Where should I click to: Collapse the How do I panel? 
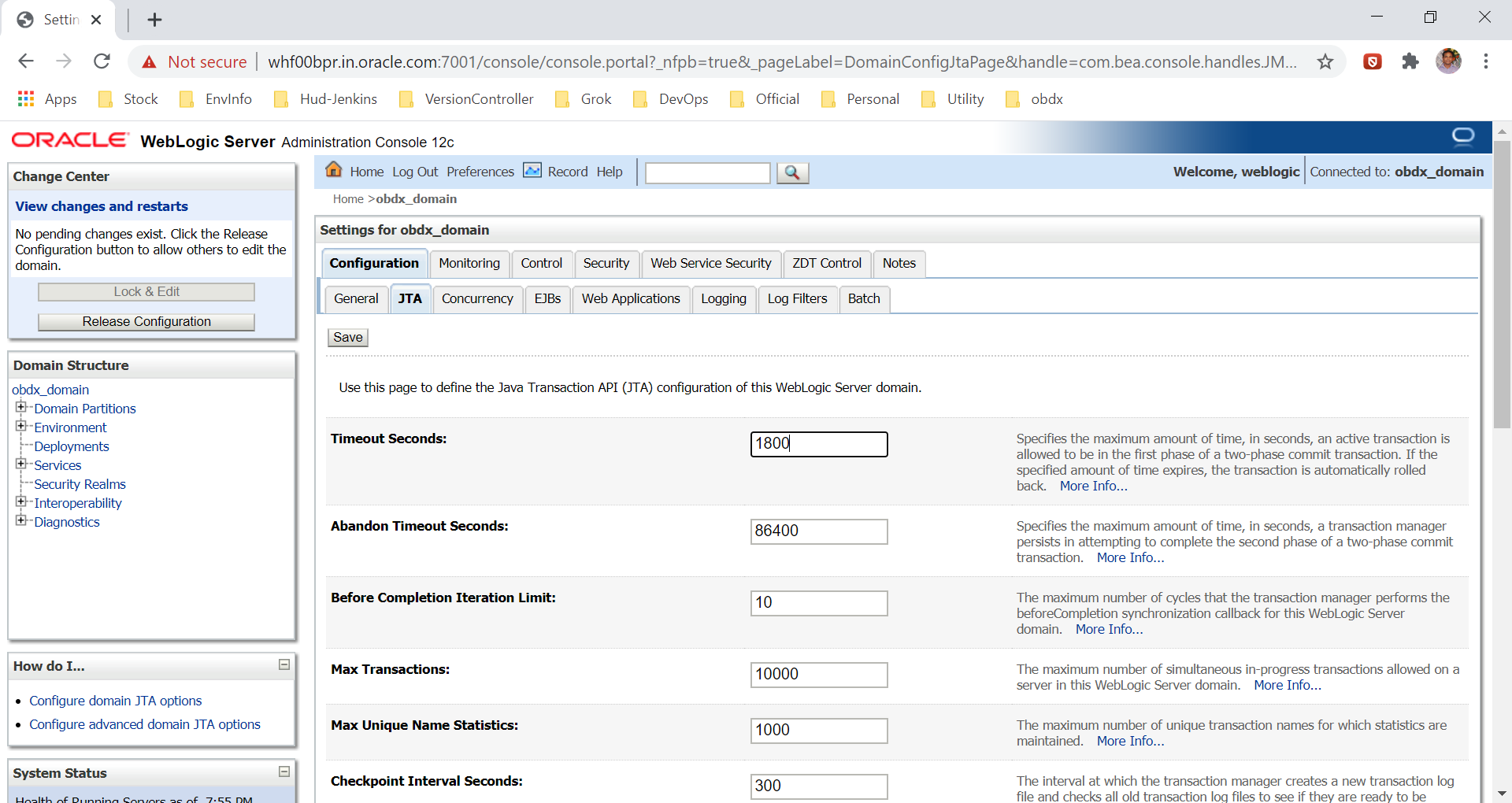pos(284,665)
